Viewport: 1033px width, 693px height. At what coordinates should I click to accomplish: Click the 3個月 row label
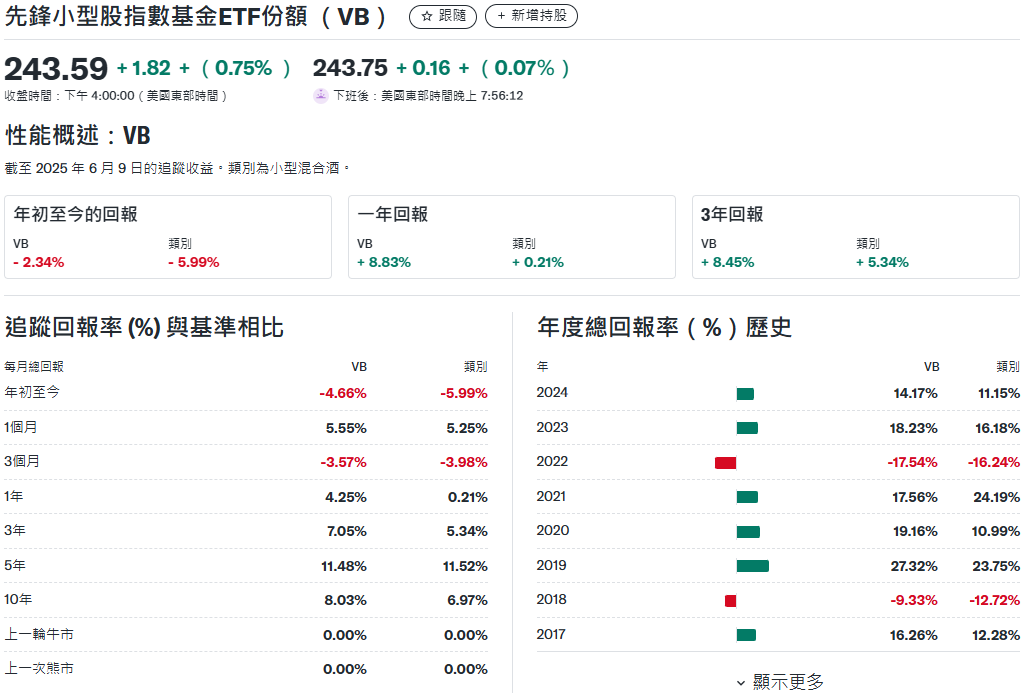pos(22,462)
